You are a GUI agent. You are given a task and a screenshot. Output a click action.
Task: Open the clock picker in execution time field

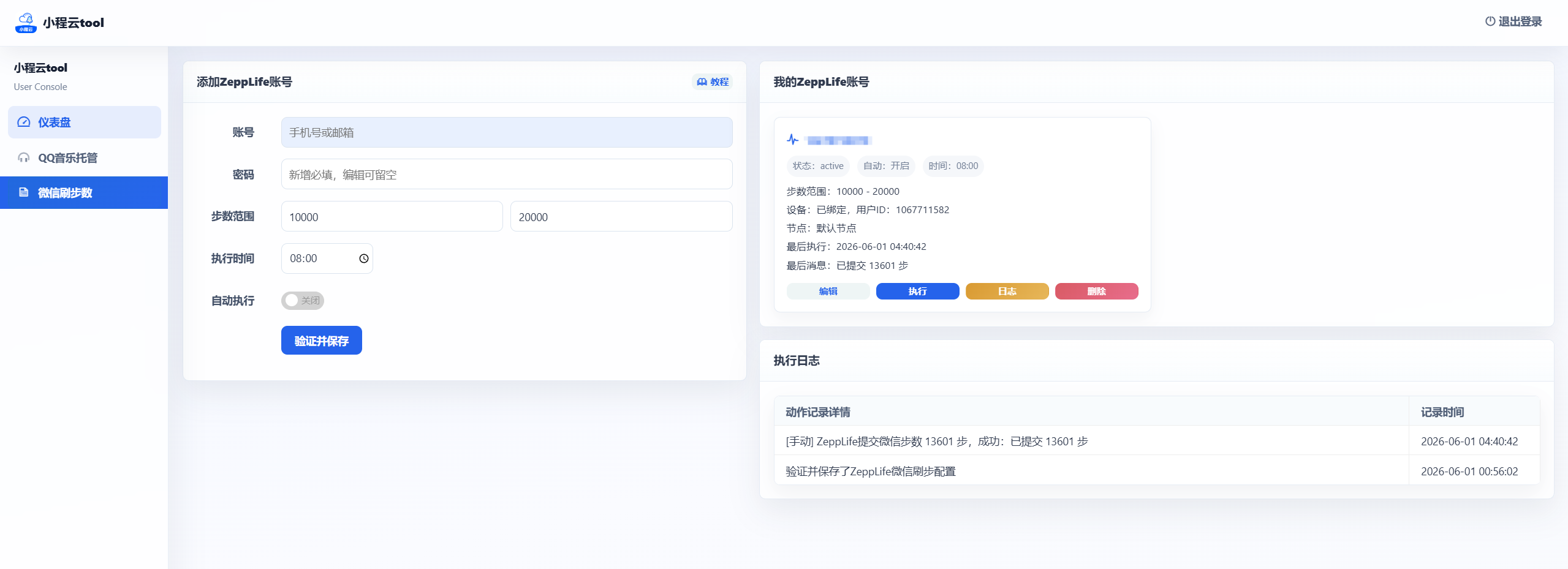[x=364, y=258]
